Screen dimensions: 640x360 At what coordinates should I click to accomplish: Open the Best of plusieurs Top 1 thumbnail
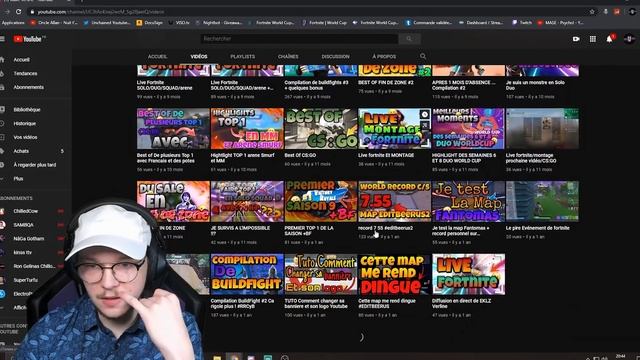click(173, 129)
